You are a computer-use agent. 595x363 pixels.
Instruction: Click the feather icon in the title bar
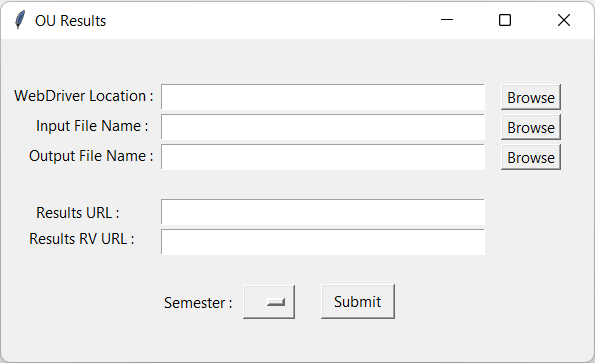click(20, 20)
